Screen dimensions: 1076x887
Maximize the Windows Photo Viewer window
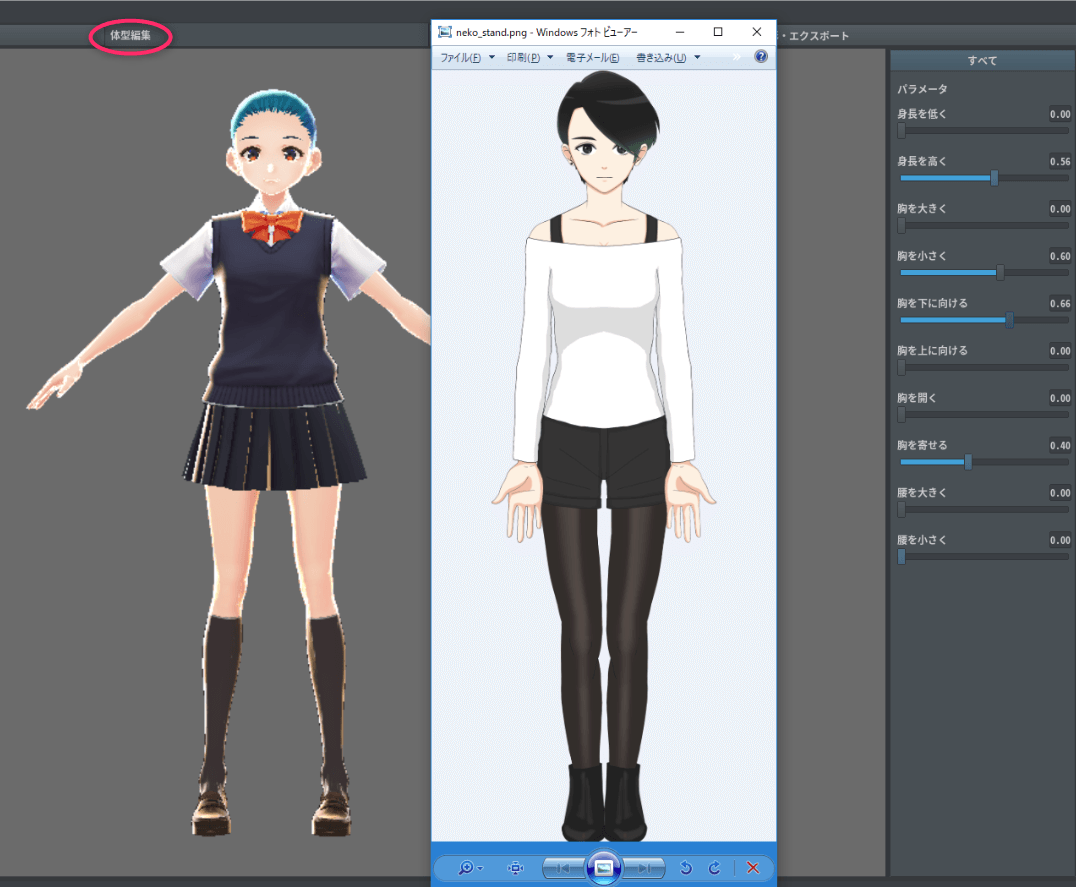(x=718, y=32)
